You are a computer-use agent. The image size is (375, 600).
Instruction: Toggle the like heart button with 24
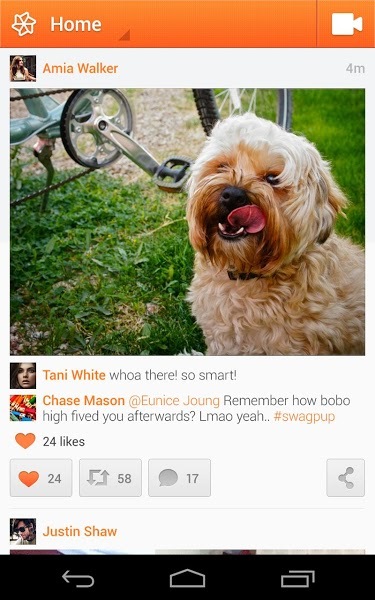(x=41, y=478)
